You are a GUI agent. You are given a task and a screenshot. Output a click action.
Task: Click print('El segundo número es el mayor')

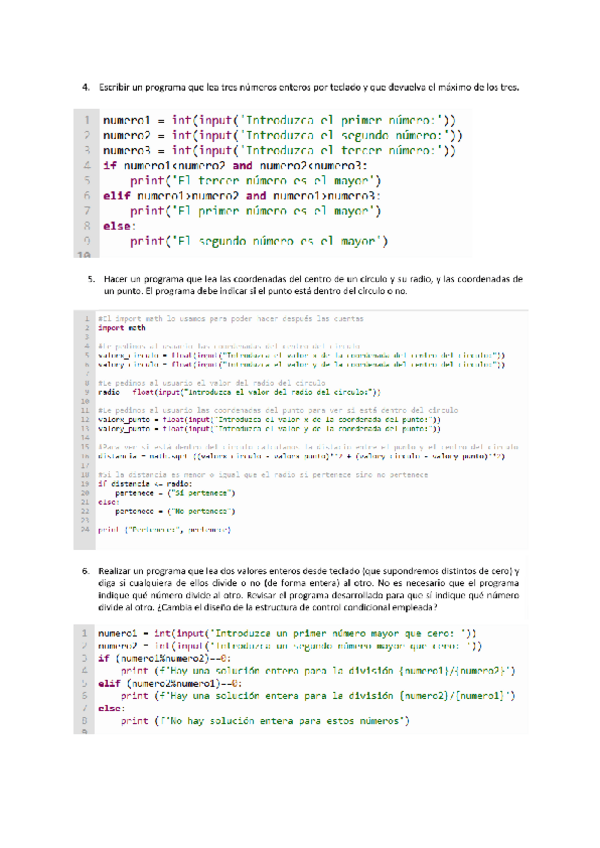259,241
